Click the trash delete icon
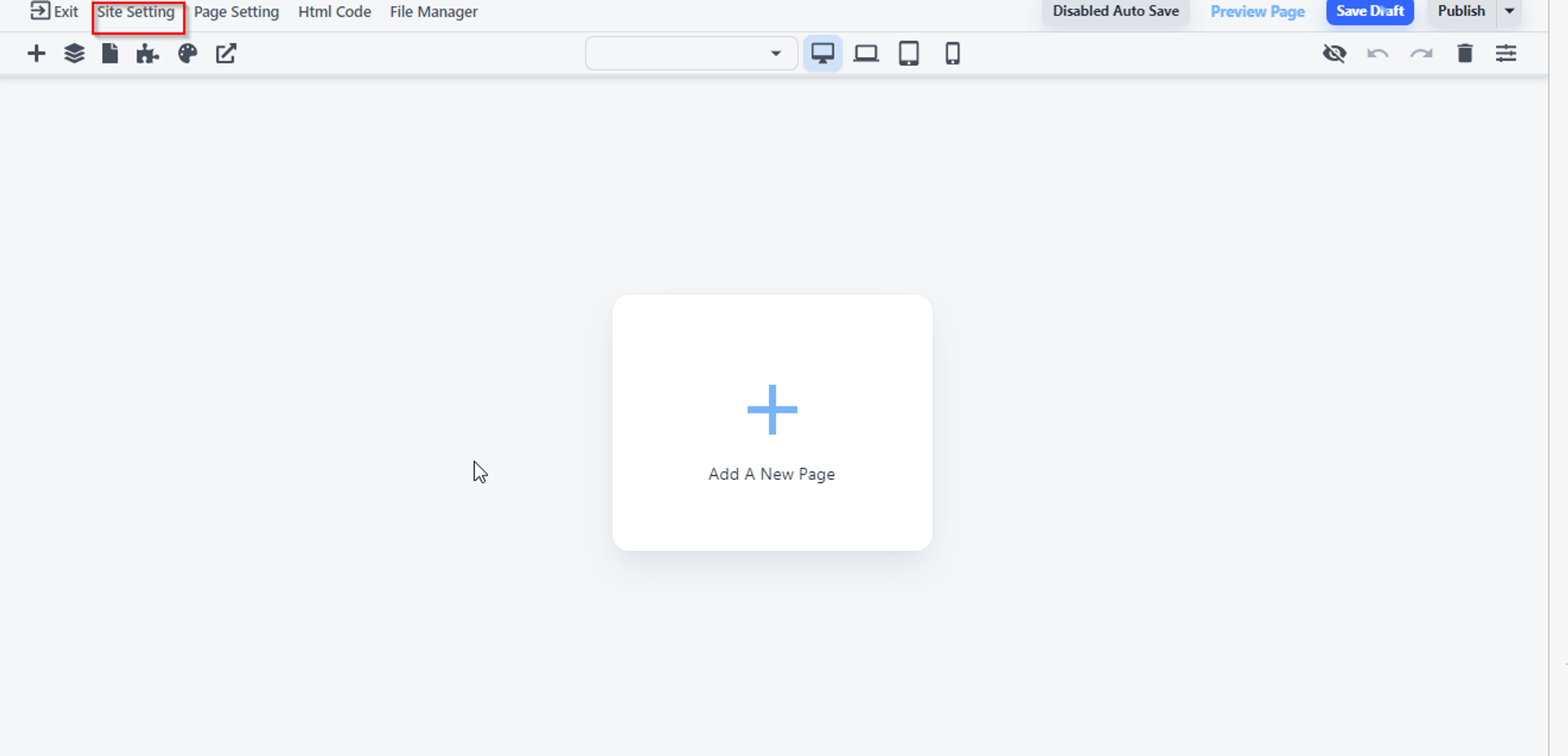 click(1465, 53)
